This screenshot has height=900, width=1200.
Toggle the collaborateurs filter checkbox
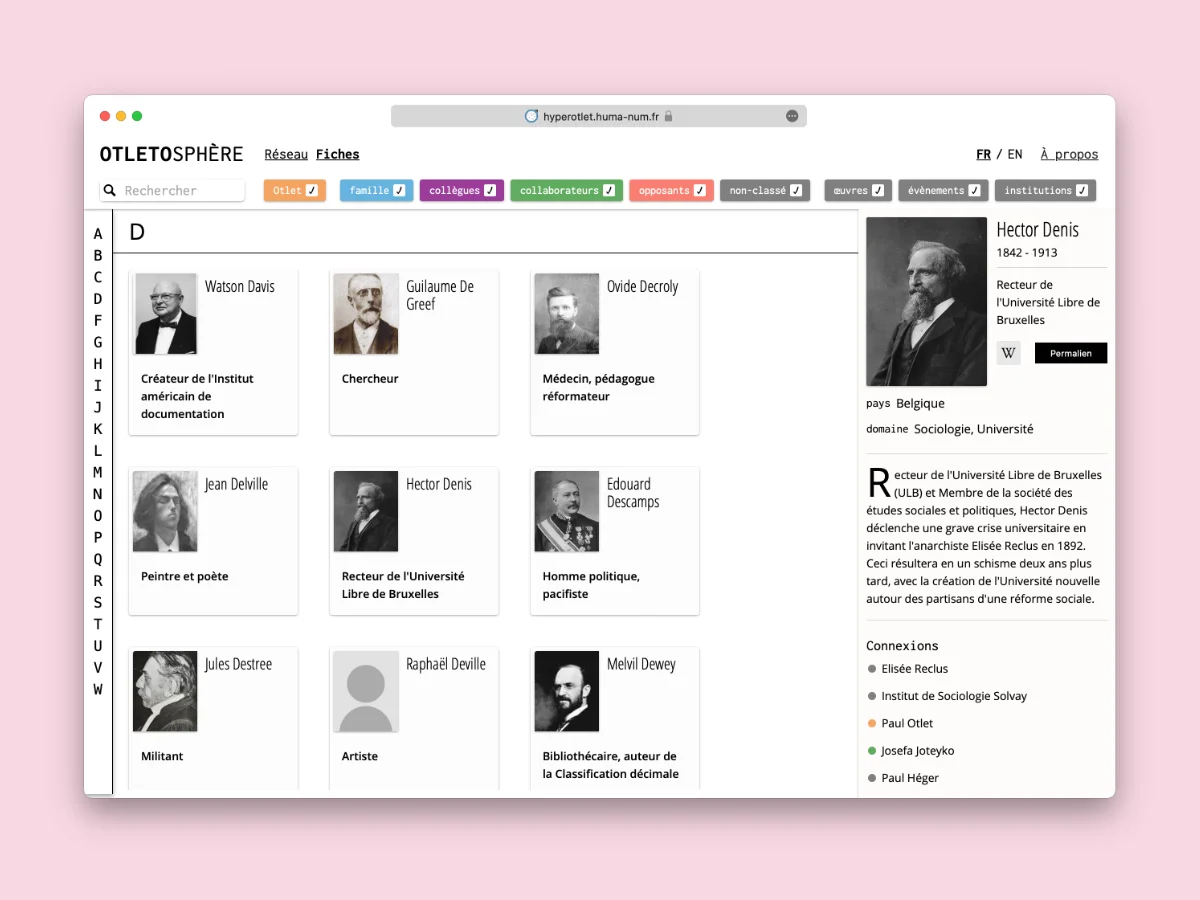click(x=609, y=190)
